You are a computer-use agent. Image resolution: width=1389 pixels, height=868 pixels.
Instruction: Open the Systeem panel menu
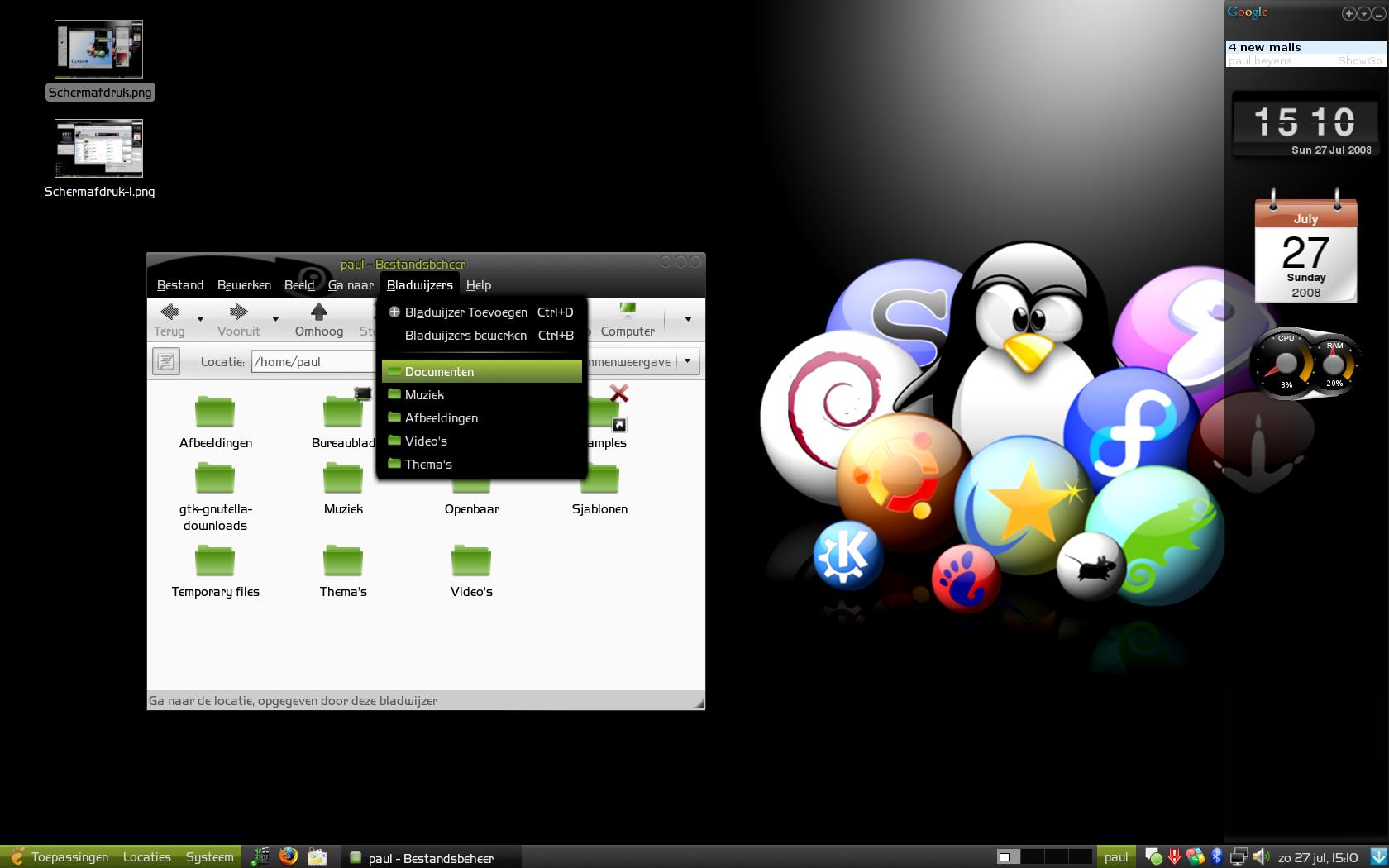tap(210, 857)
